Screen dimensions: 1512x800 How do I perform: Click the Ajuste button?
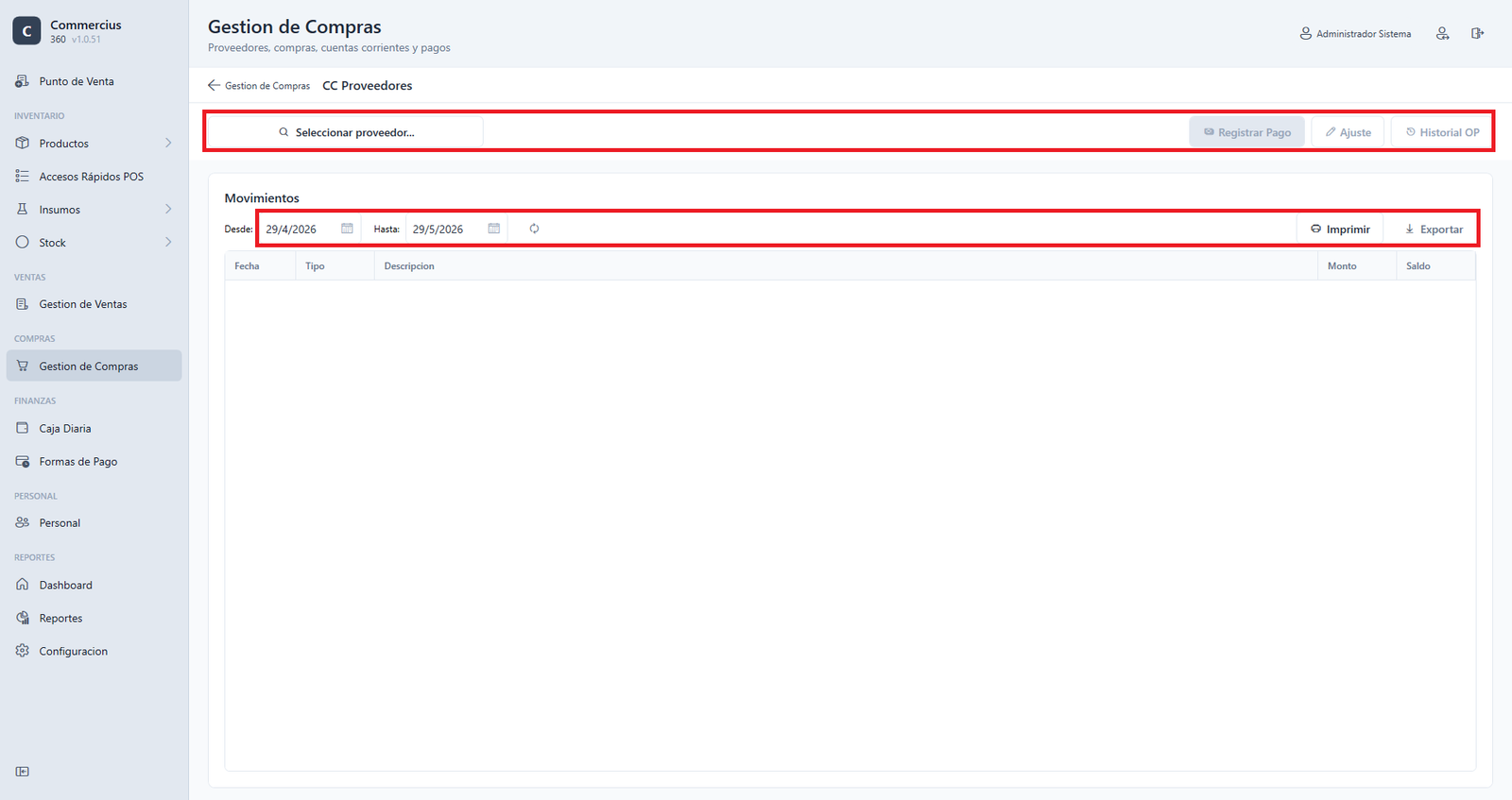1349,132
